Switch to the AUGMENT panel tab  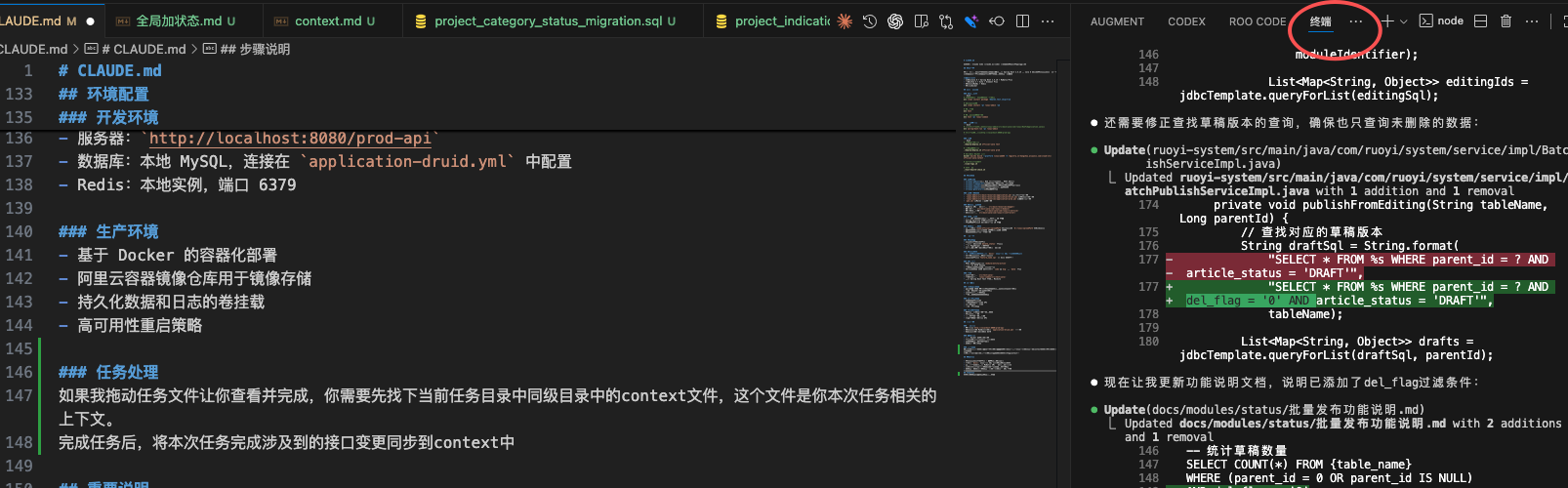click(1117, 20)
